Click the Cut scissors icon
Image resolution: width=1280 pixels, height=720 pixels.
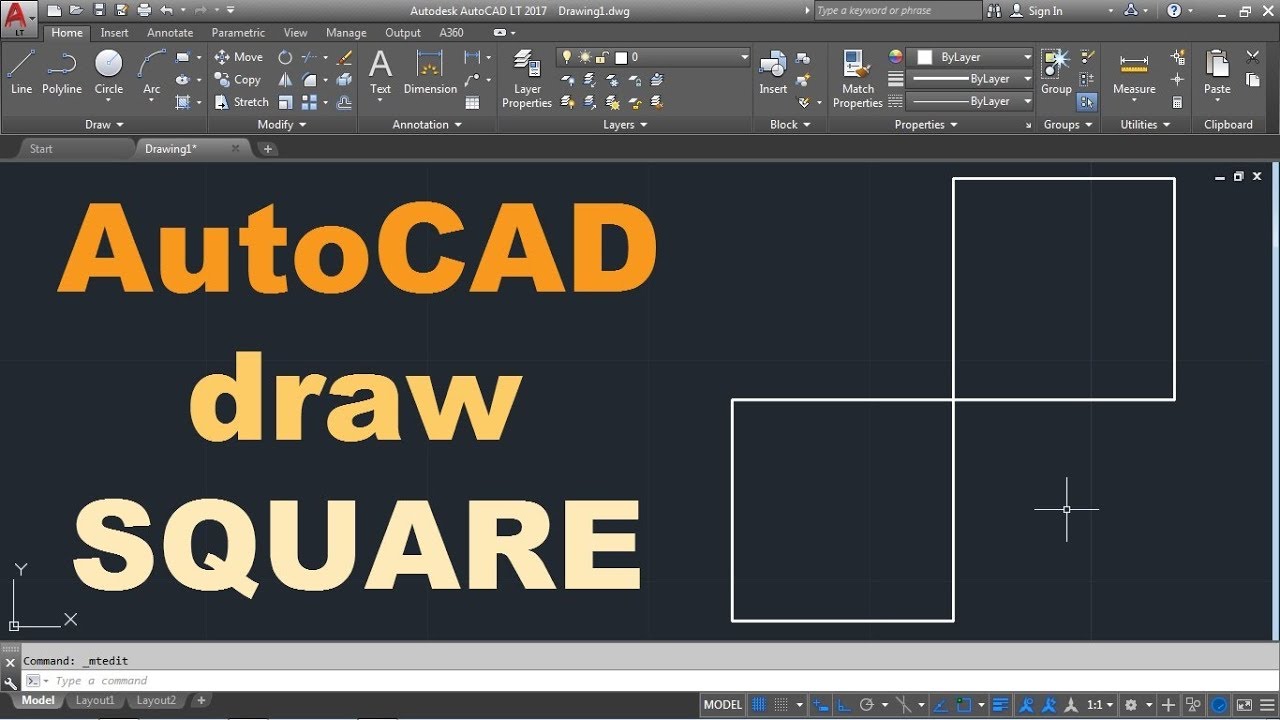(x=1253, y=57)
